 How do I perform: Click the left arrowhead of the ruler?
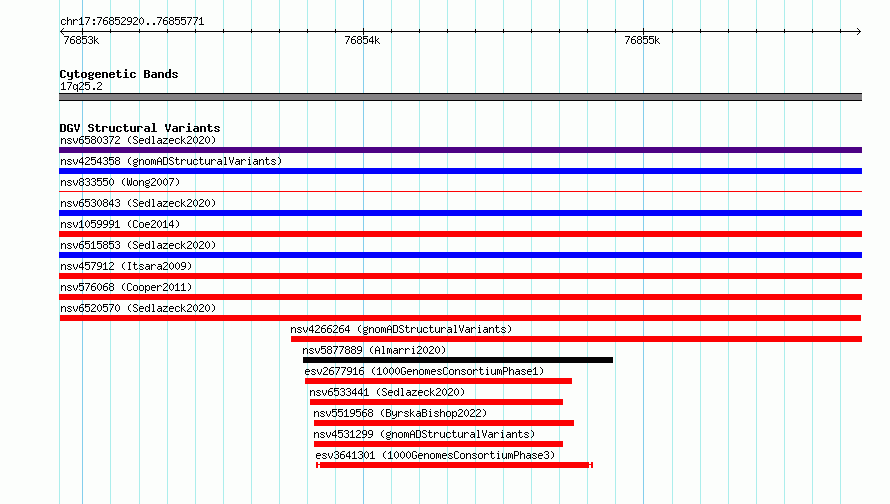62,31
